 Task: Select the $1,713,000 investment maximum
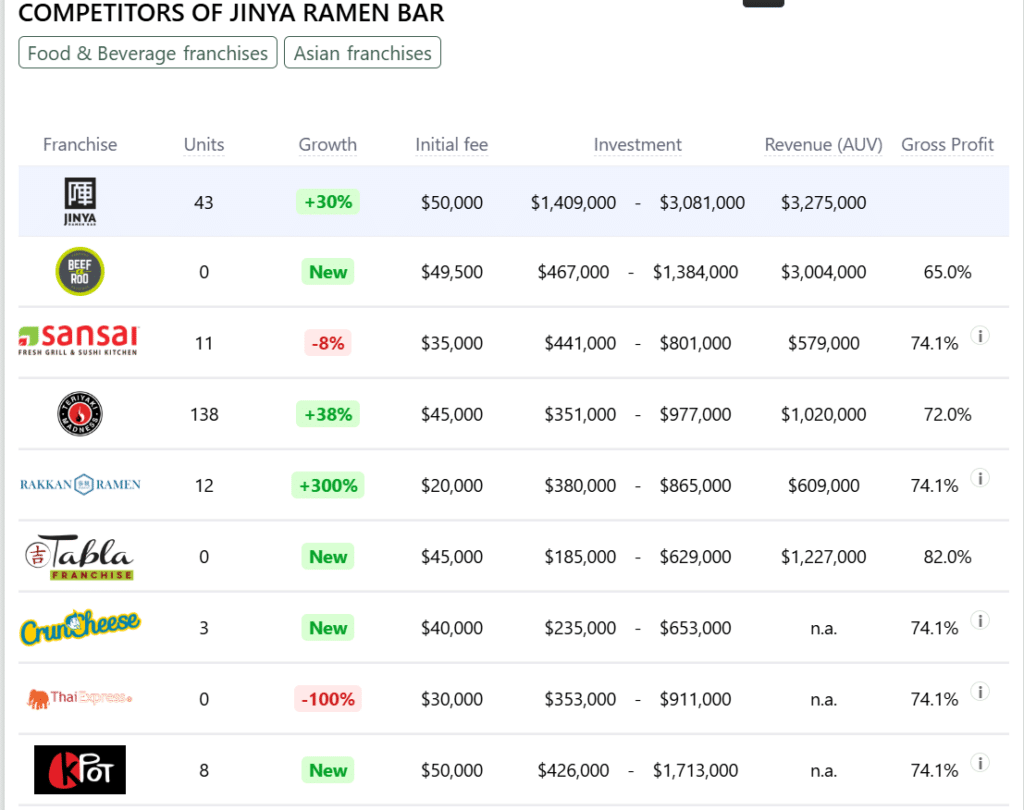[x=696, y=770]
